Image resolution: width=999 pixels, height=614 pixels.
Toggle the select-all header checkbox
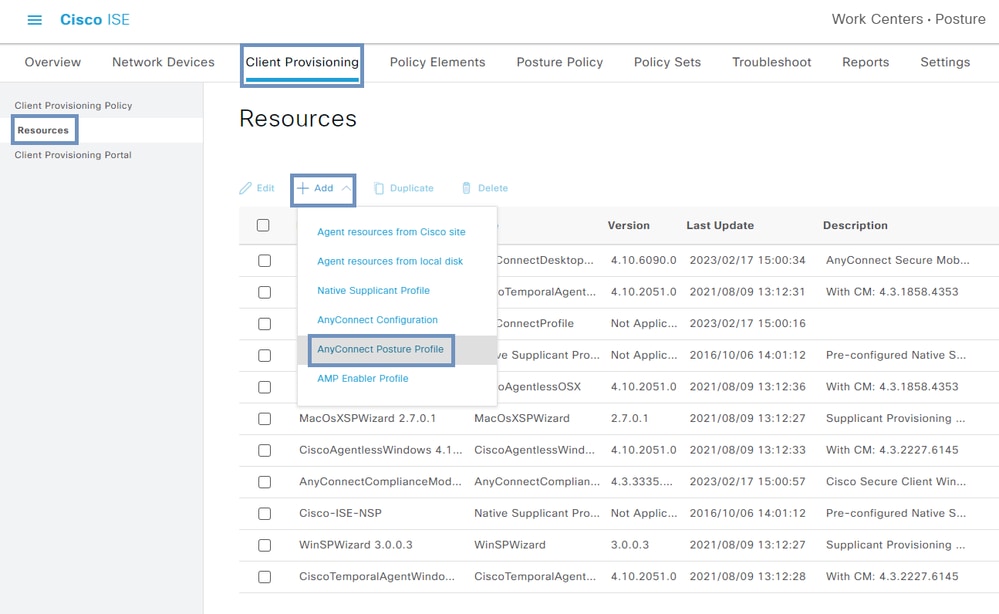tap(263, 225)
